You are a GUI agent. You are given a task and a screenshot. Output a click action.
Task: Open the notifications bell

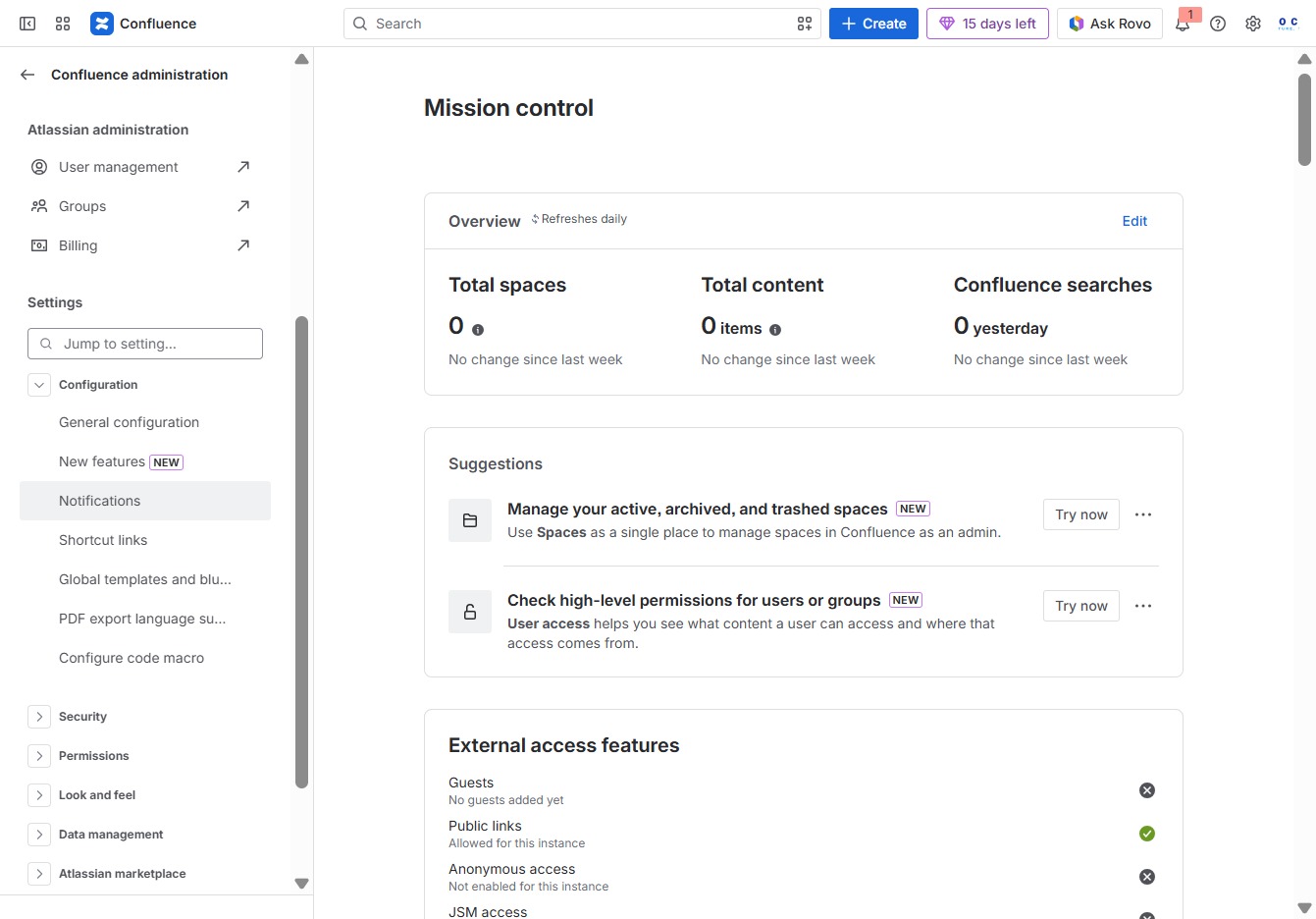click(1184, 24)
